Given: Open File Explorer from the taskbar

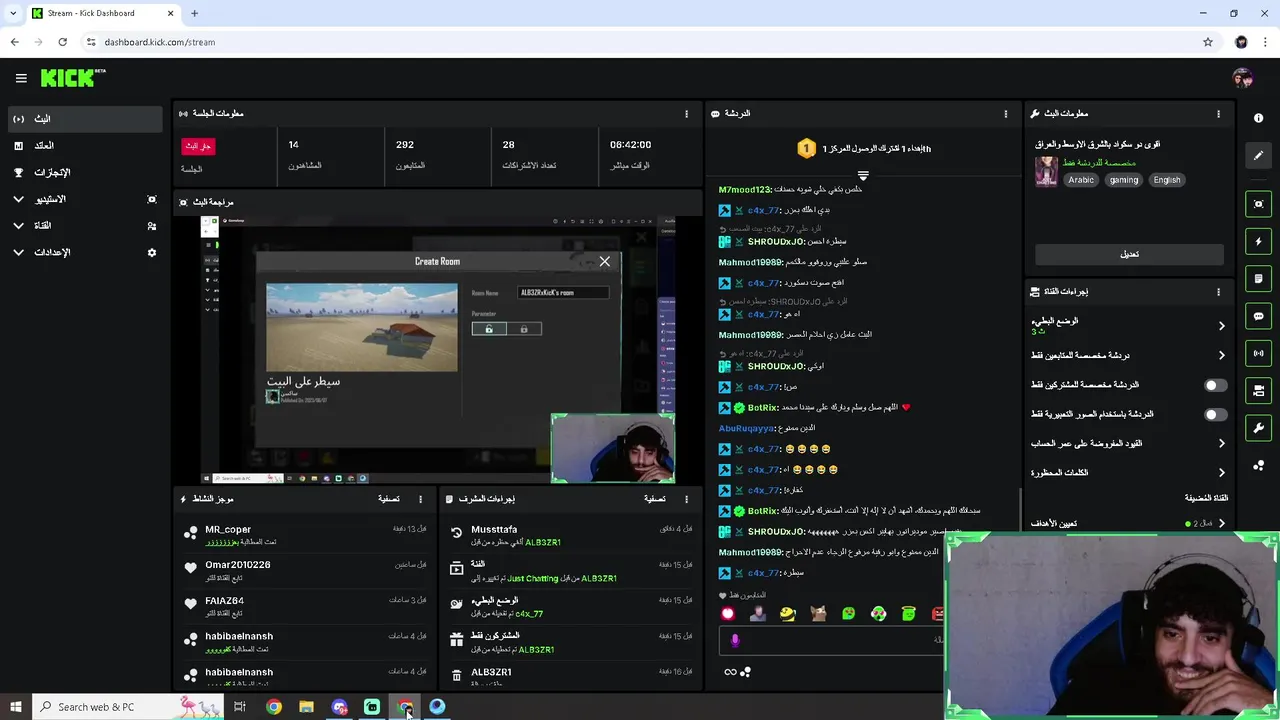Looking at the screenshot, I should tap(306, 707).
